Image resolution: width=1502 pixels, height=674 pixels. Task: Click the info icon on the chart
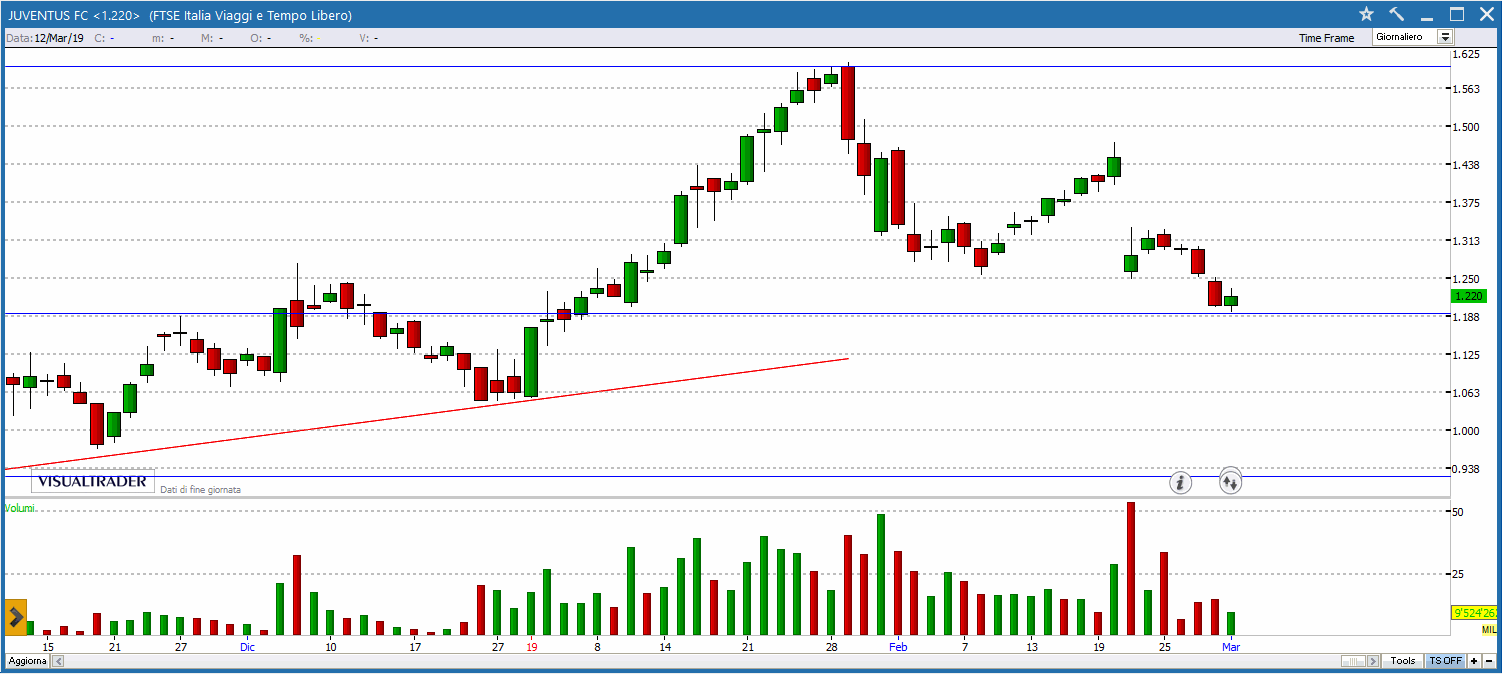1181,483
